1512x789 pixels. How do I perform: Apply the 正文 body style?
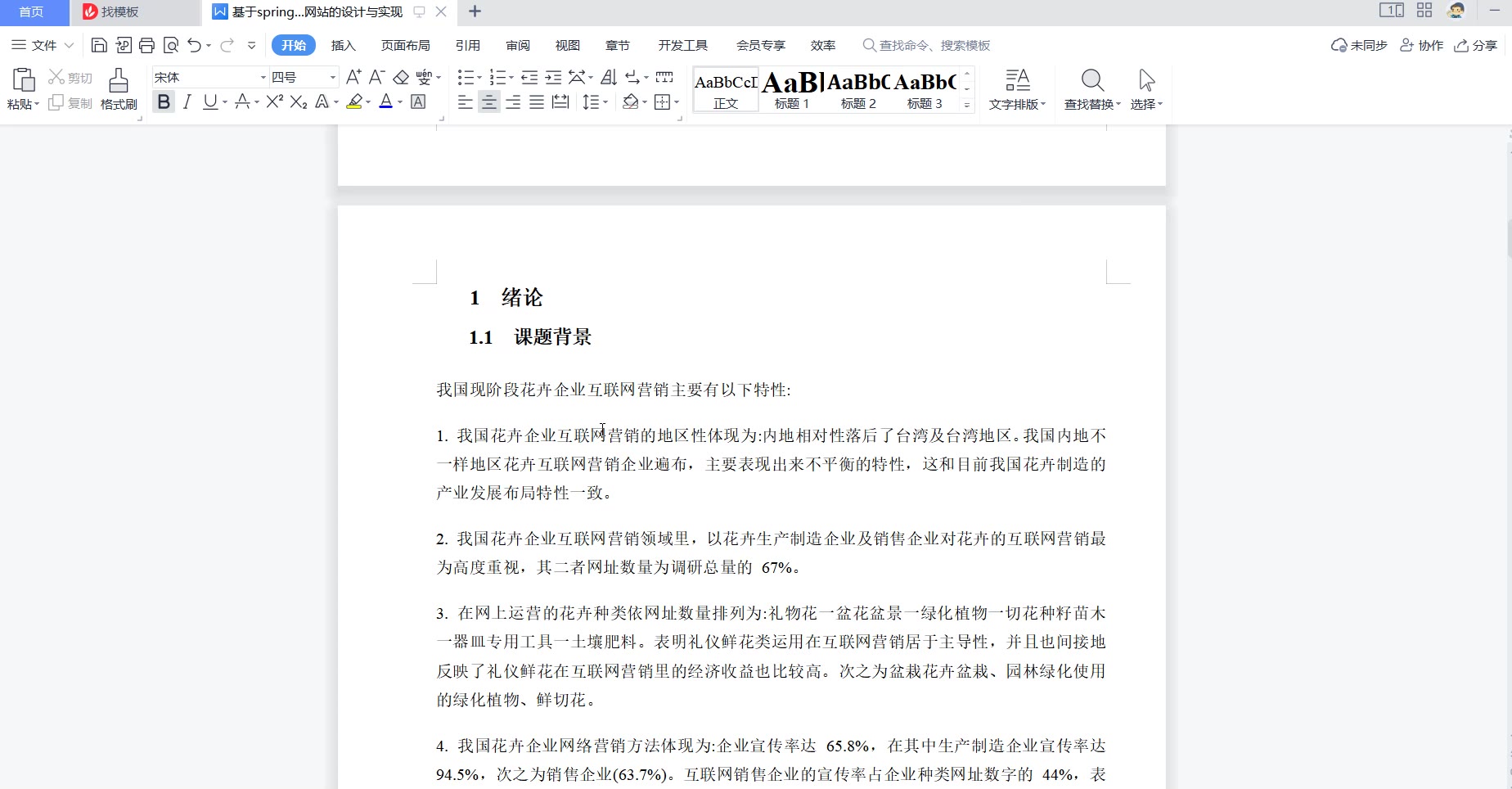tap(726, 89)
